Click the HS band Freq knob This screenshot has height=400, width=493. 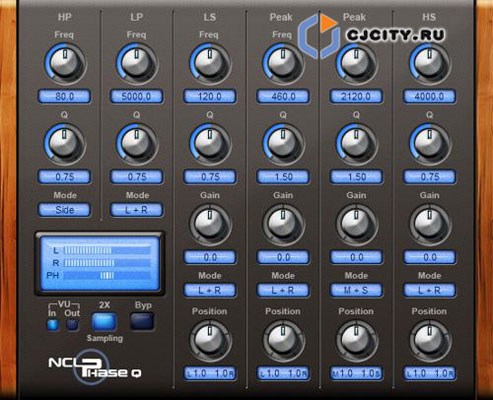point(430,63)
